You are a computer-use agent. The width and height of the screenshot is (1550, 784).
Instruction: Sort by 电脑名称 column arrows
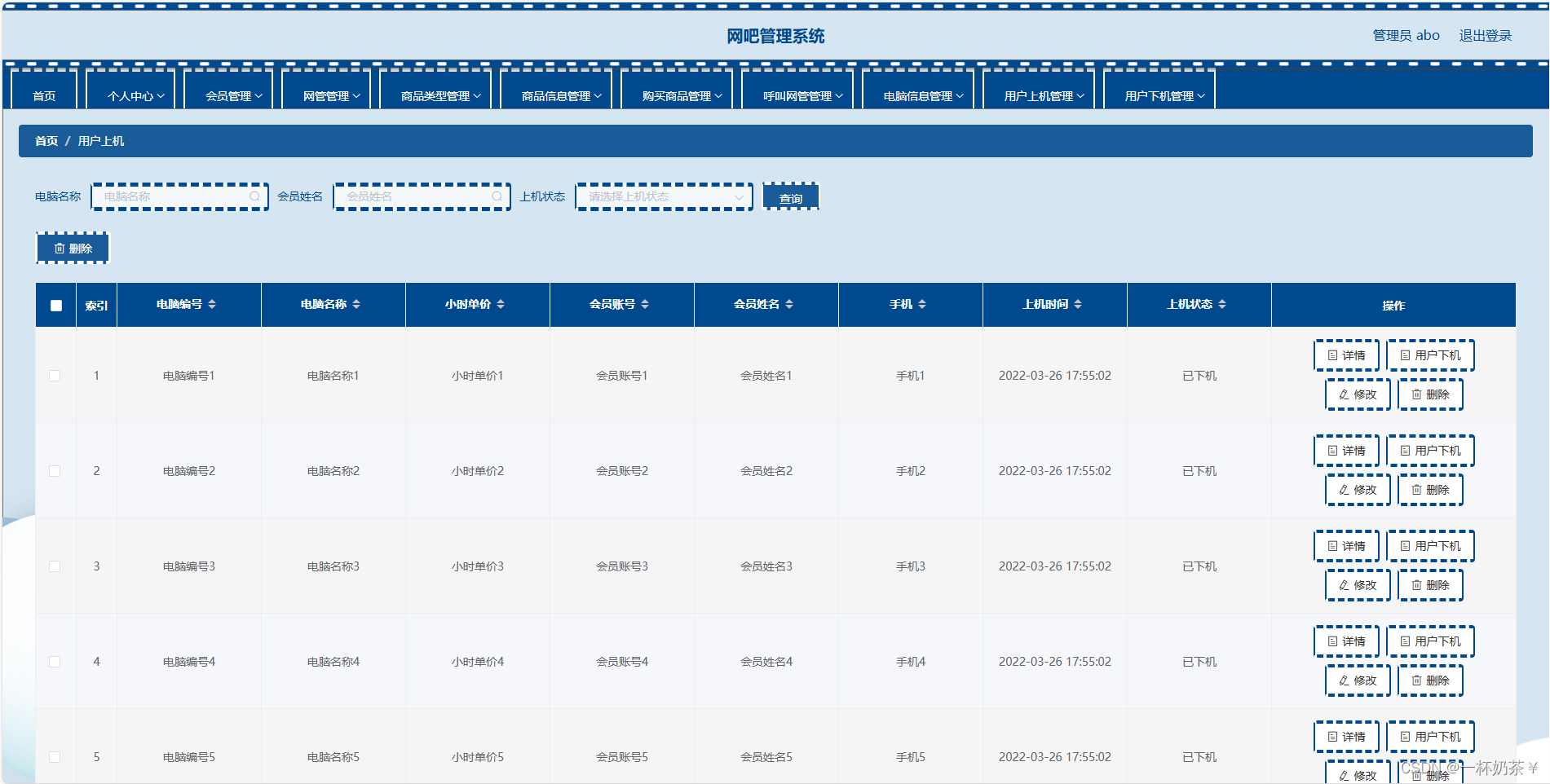[356, 304]
